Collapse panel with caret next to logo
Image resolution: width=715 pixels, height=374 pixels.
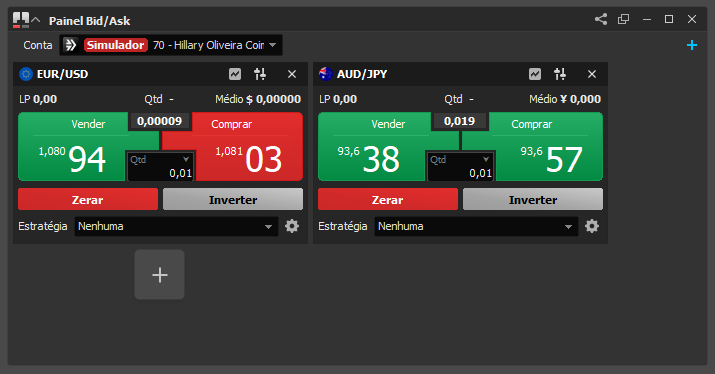(36, 20)
